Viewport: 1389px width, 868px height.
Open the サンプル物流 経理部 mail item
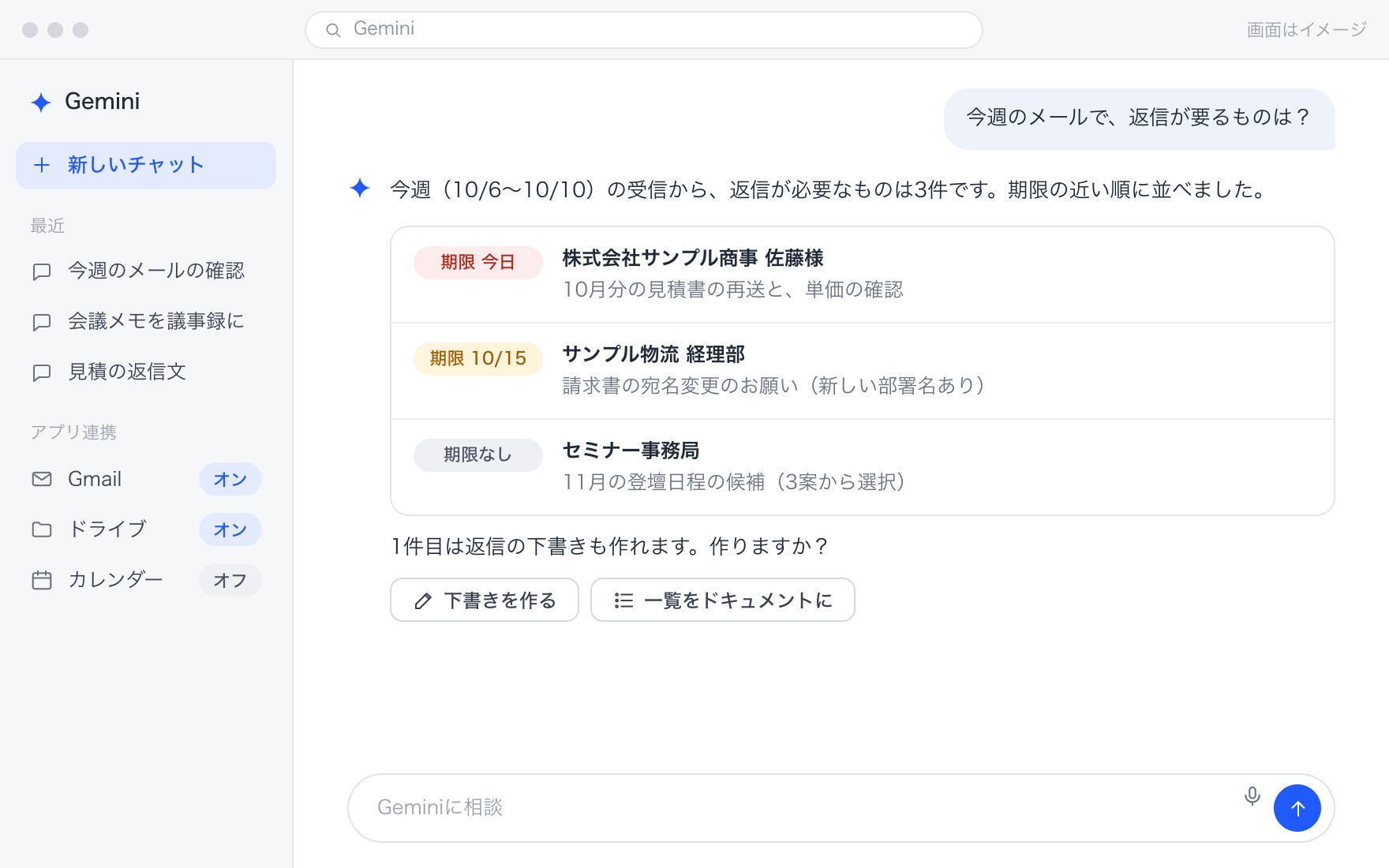click(x=863, y=371)
